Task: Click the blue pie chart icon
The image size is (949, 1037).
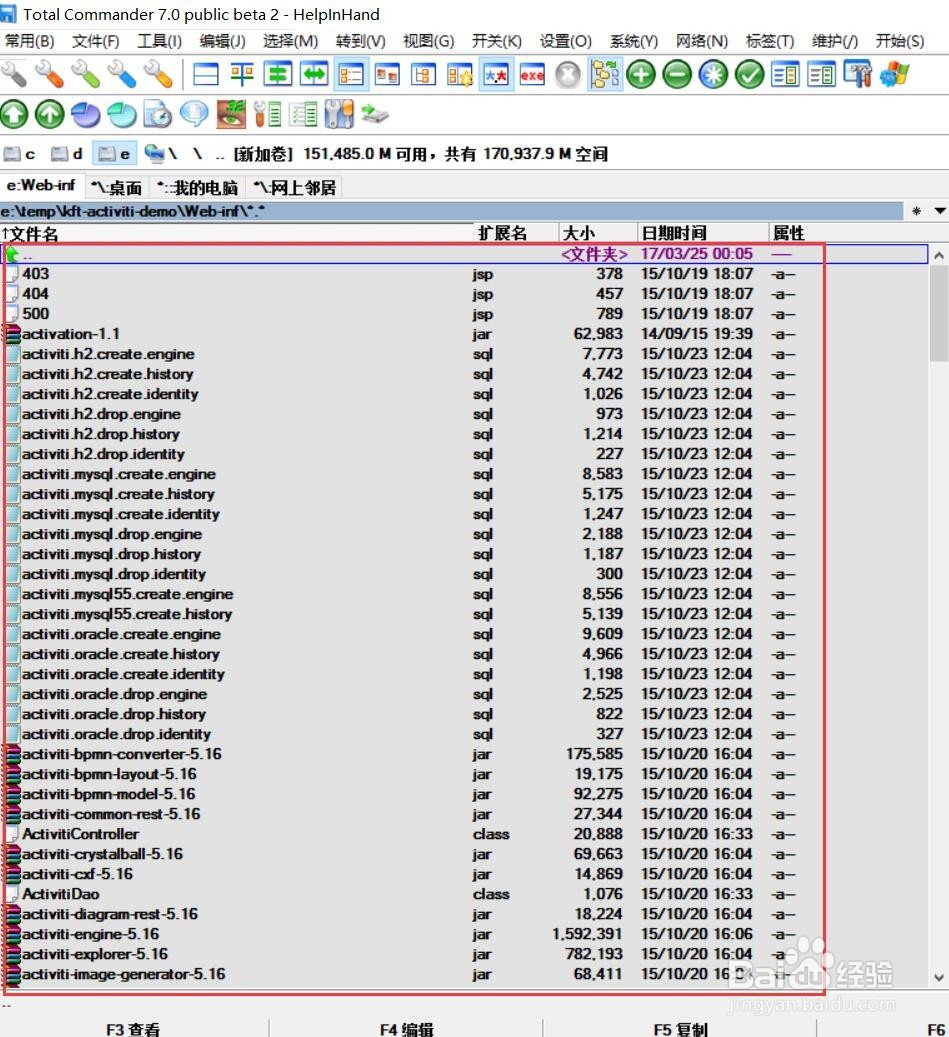Action: tap(86, 114)
